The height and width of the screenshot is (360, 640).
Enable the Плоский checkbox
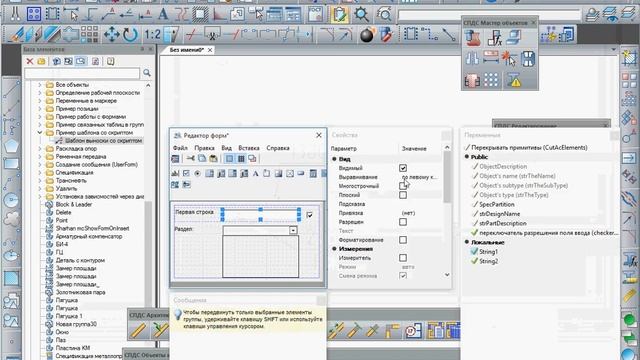pyautogui.click(x=403, y=195)
